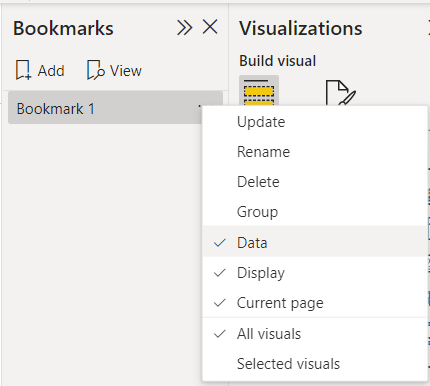Click the Build visual label
Screen dimensions: 430x386
(277, 61)
